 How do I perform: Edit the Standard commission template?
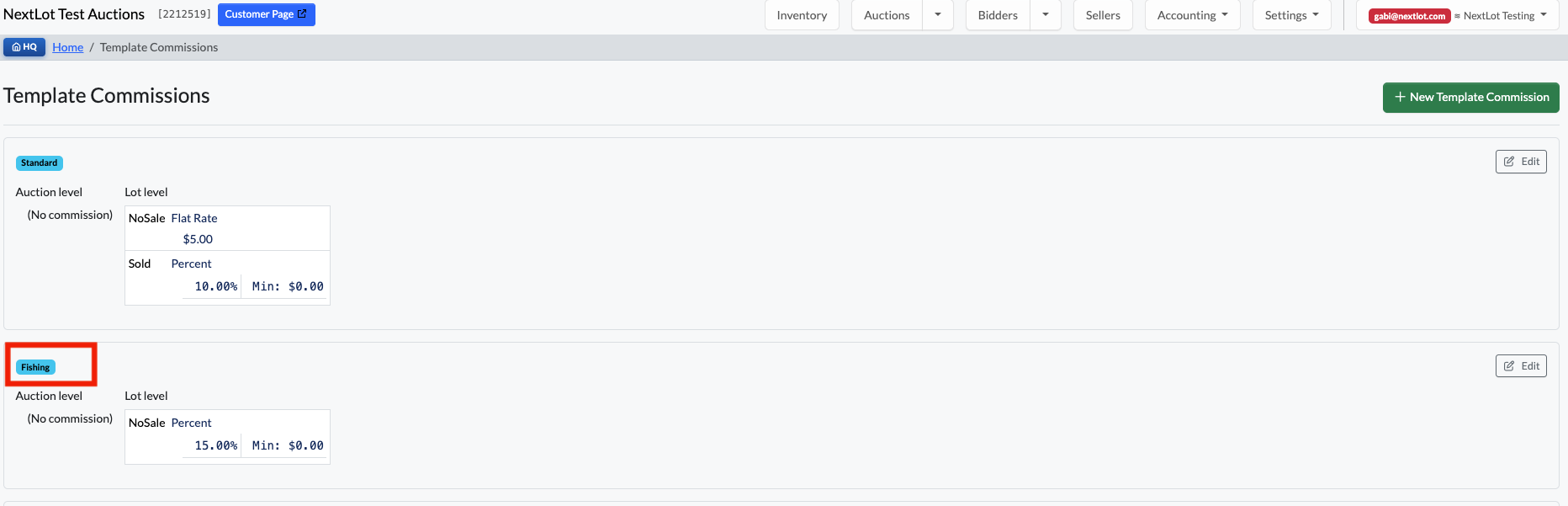(x=1521, y=162)
